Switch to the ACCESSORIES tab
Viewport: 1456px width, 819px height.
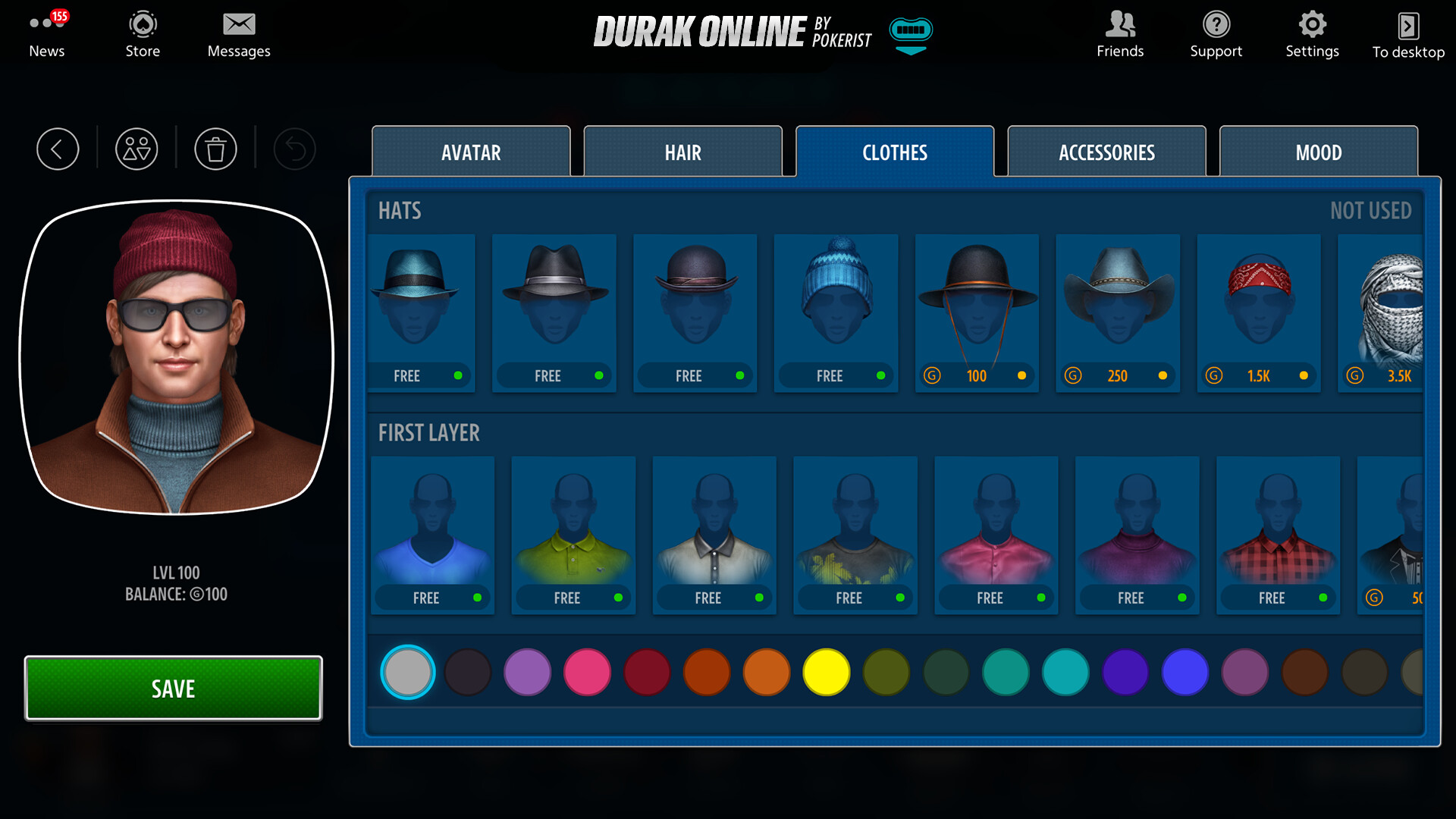1106,152
